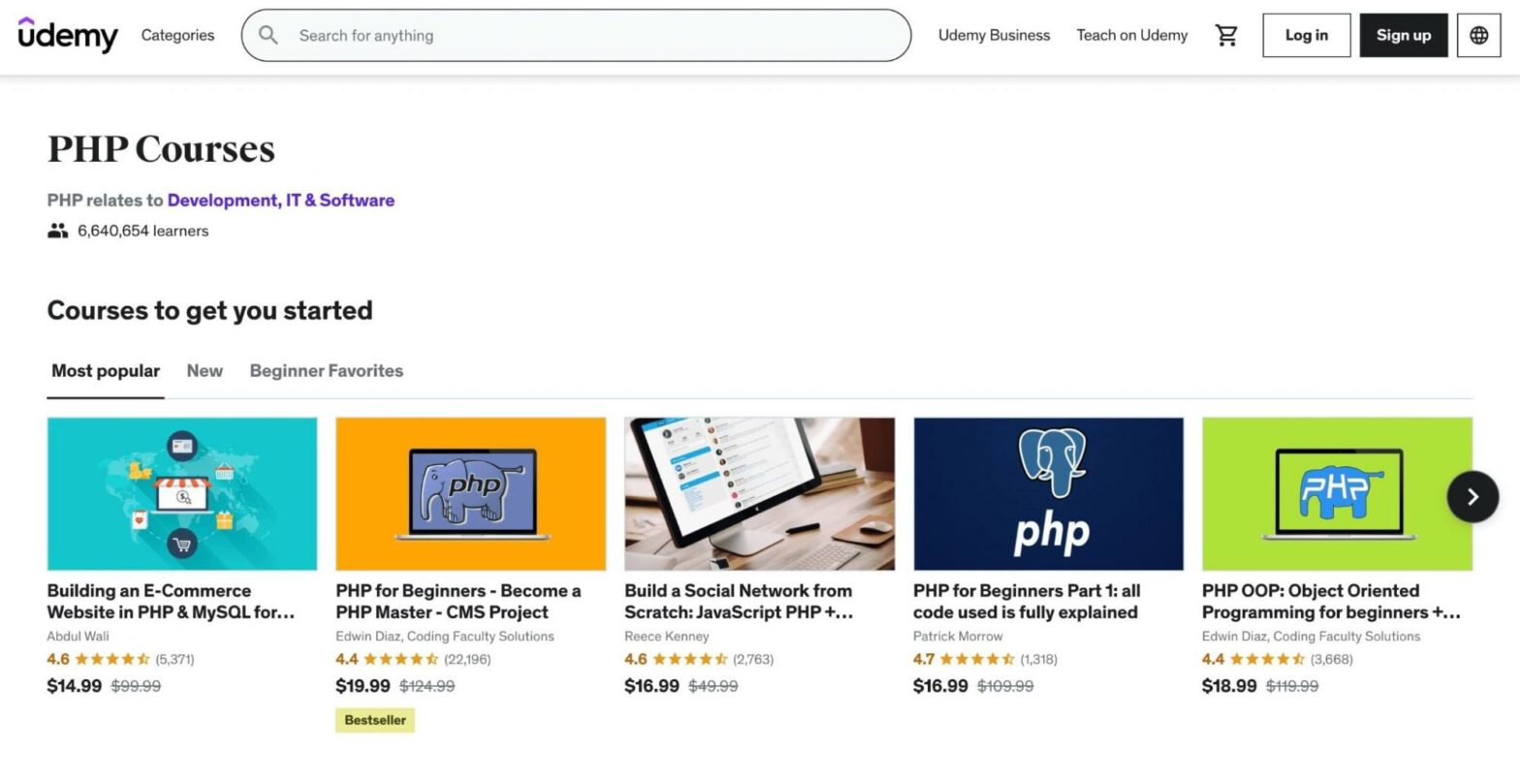This screenshot has width=1520, height=784.
Task: Select the Most popular tab
Action: coord(105,370)
